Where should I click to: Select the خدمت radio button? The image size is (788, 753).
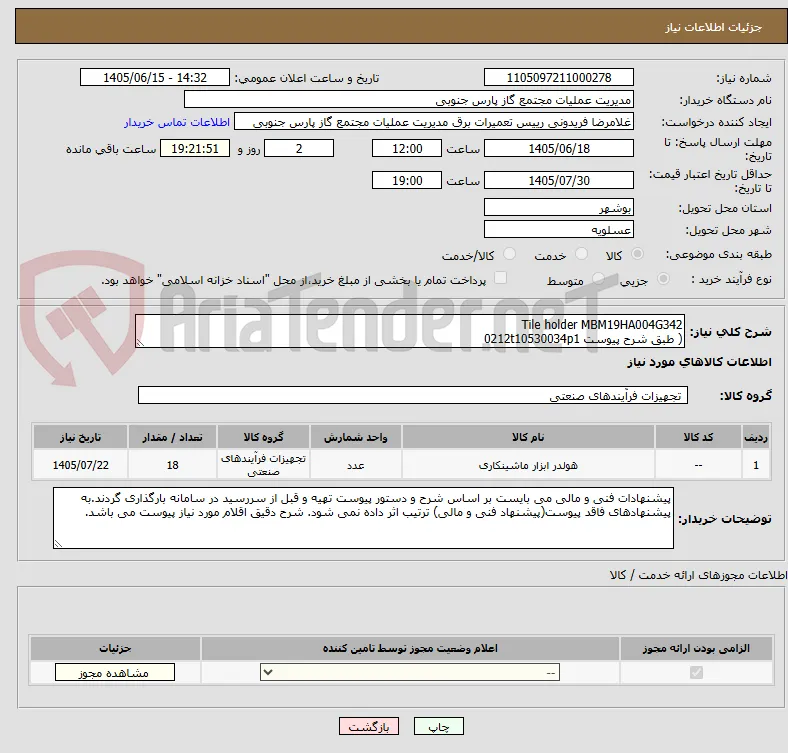[x=581, y=254]
